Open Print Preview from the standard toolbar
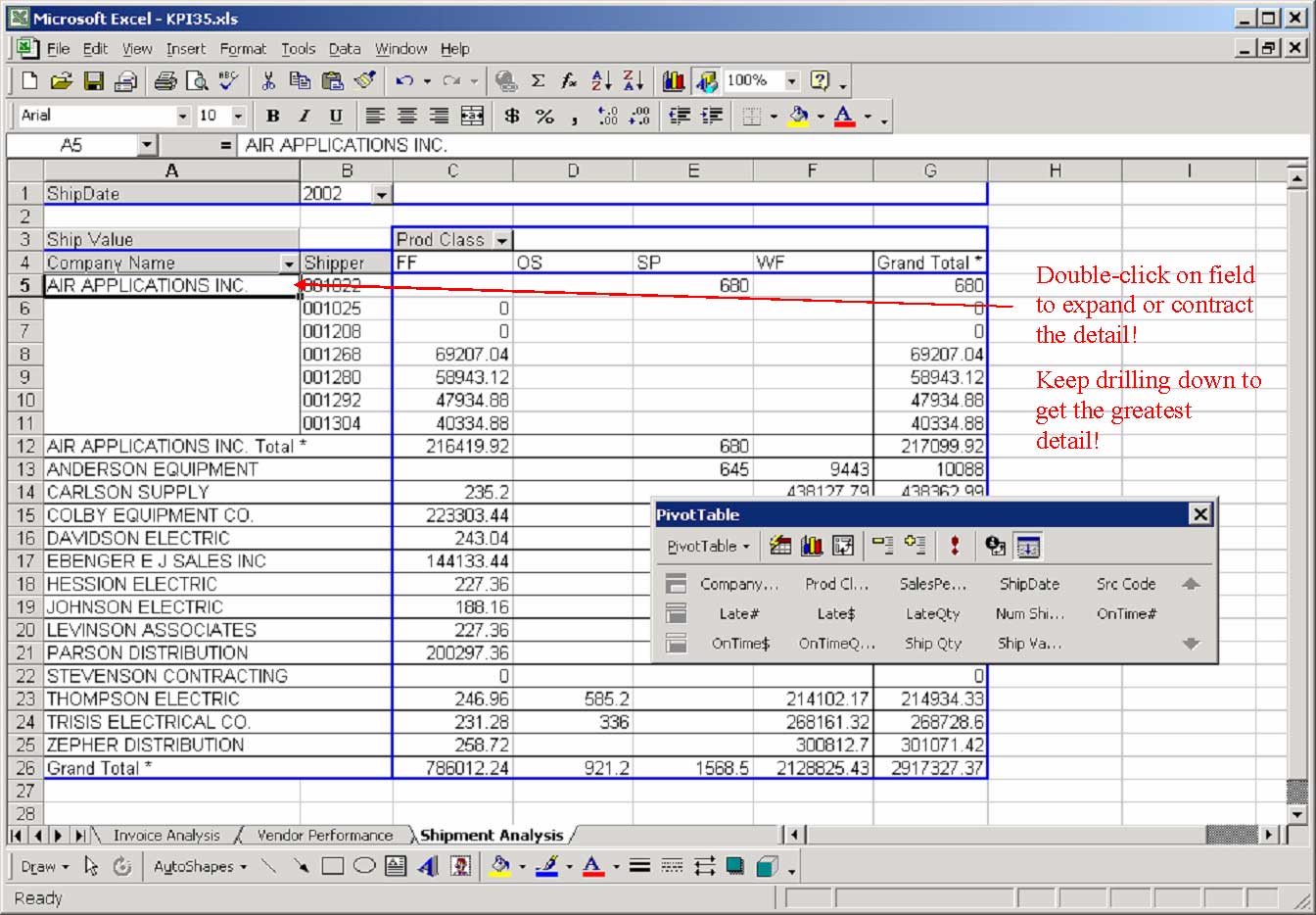This screenshot has height=915, width=1316. click(197, 81)
